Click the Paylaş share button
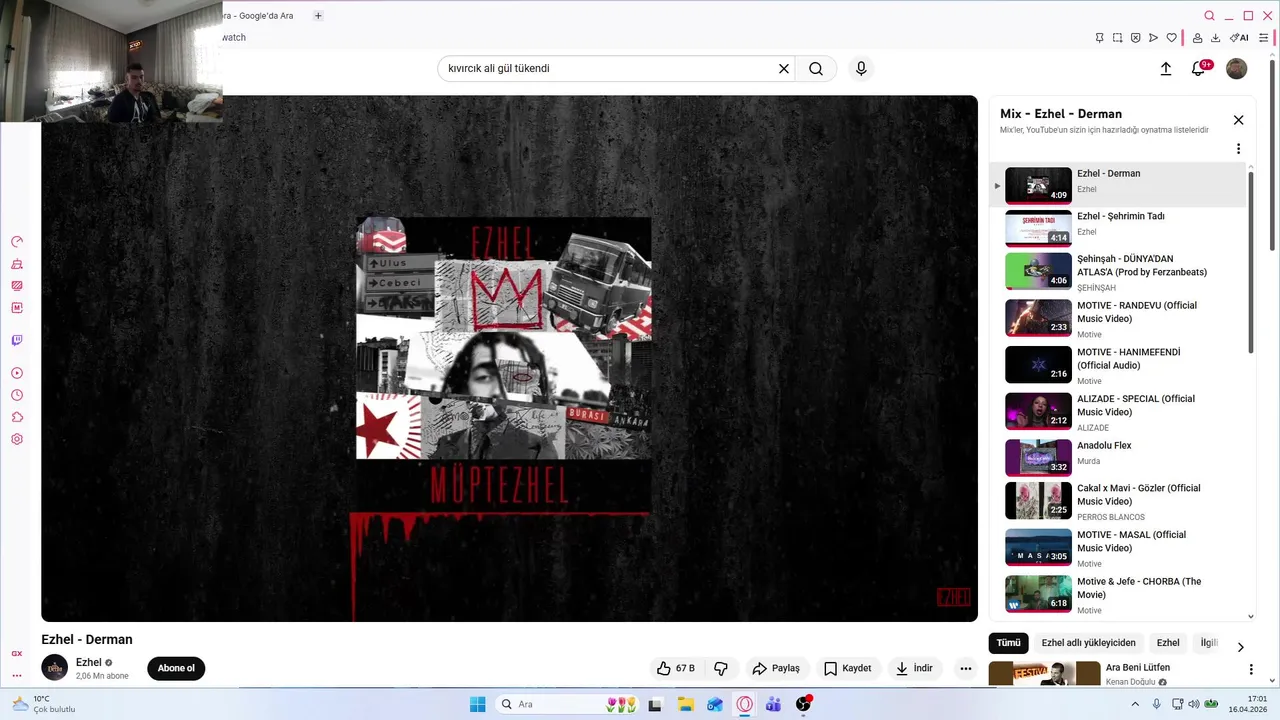The height and width of the screenshot is (720, 1280). (x=776, y=668)
